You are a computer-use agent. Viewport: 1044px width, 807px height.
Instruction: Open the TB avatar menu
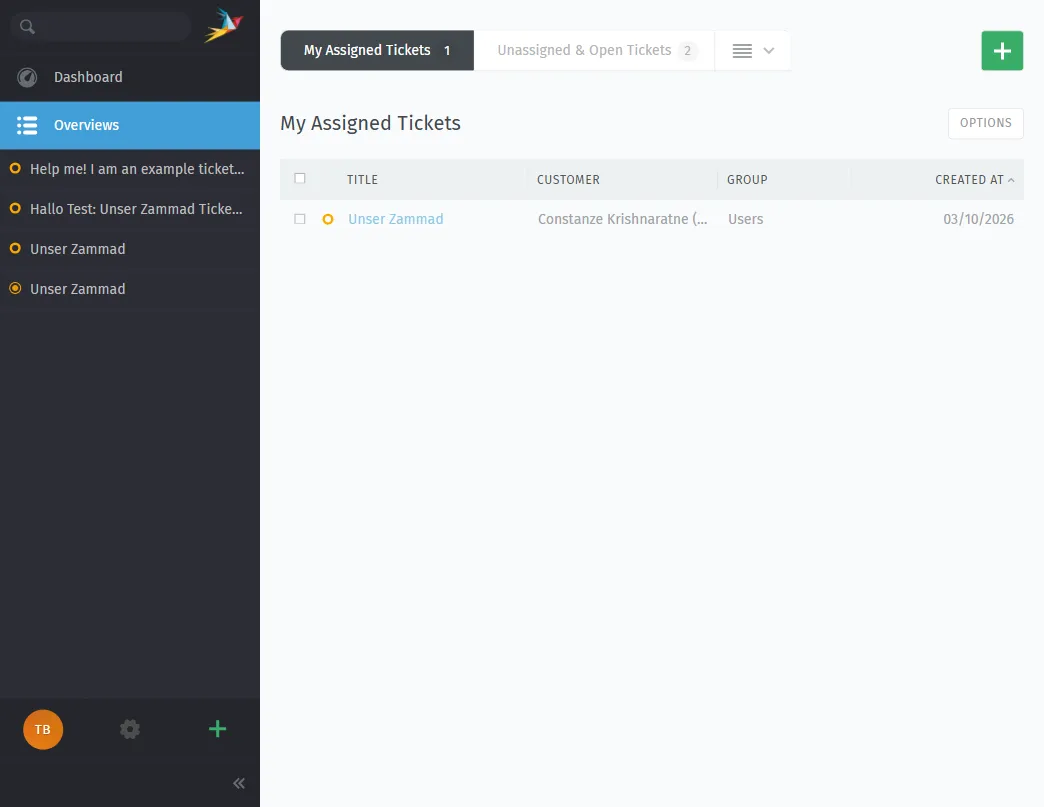(43, 729)
